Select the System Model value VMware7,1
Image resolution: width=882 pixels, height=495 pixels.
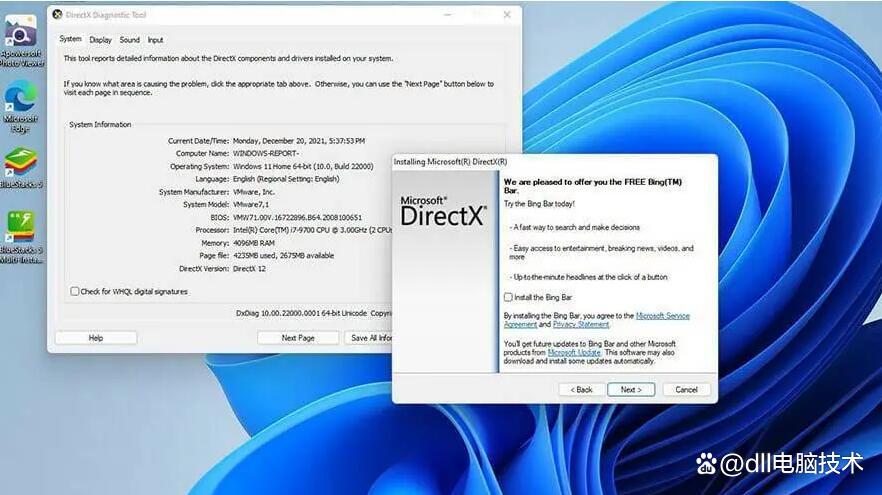(x=251, y=204)
